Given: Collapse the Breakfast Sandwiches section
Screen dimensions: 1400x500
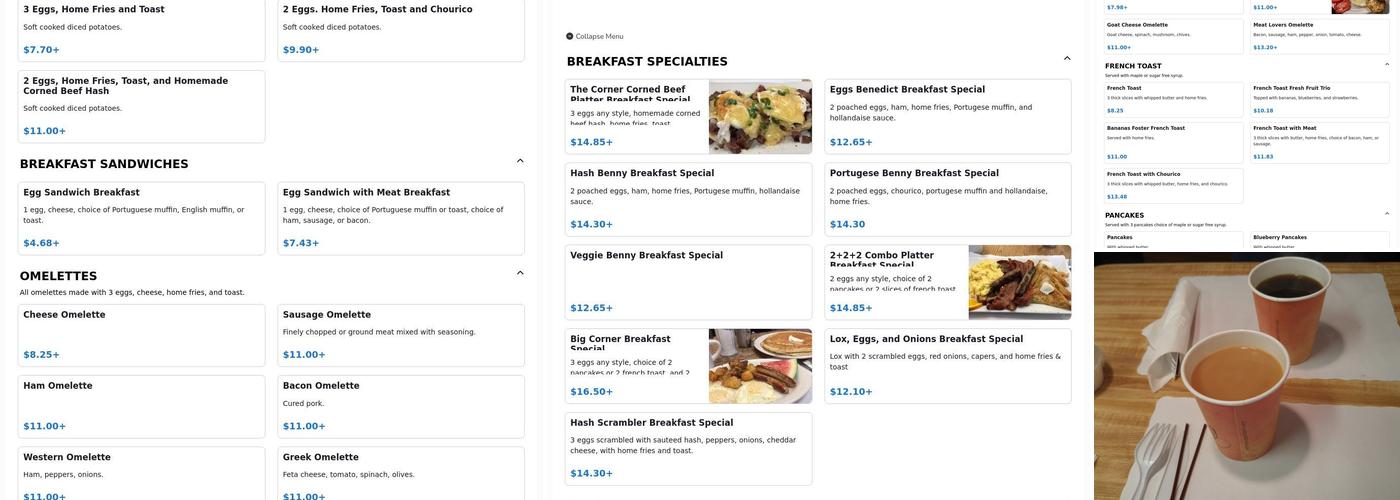Looking at the screenshot, I should [x=520, y=161].
